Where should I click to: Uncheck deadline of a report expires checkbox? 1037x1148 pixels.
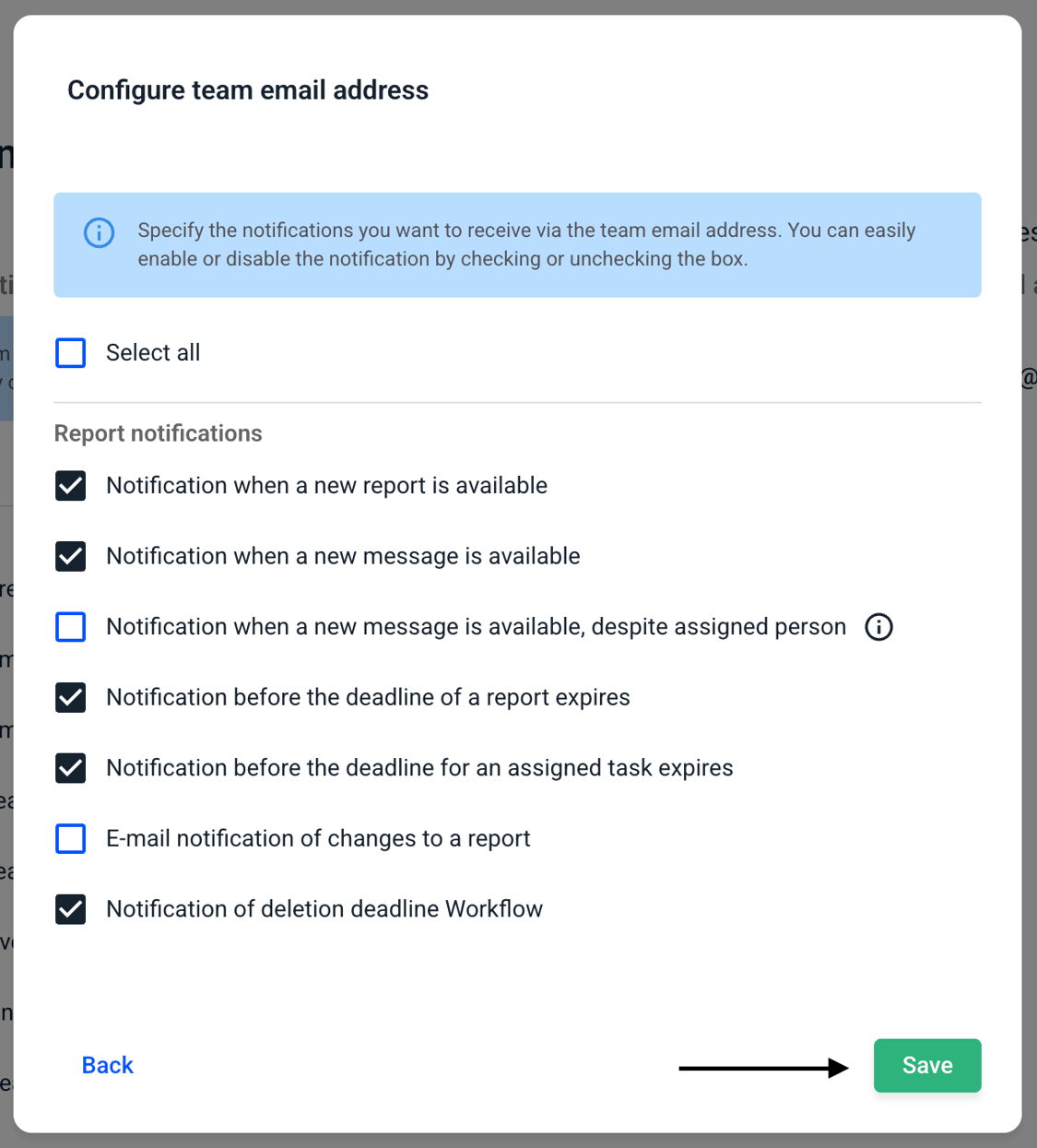click(x=71, y=698)
